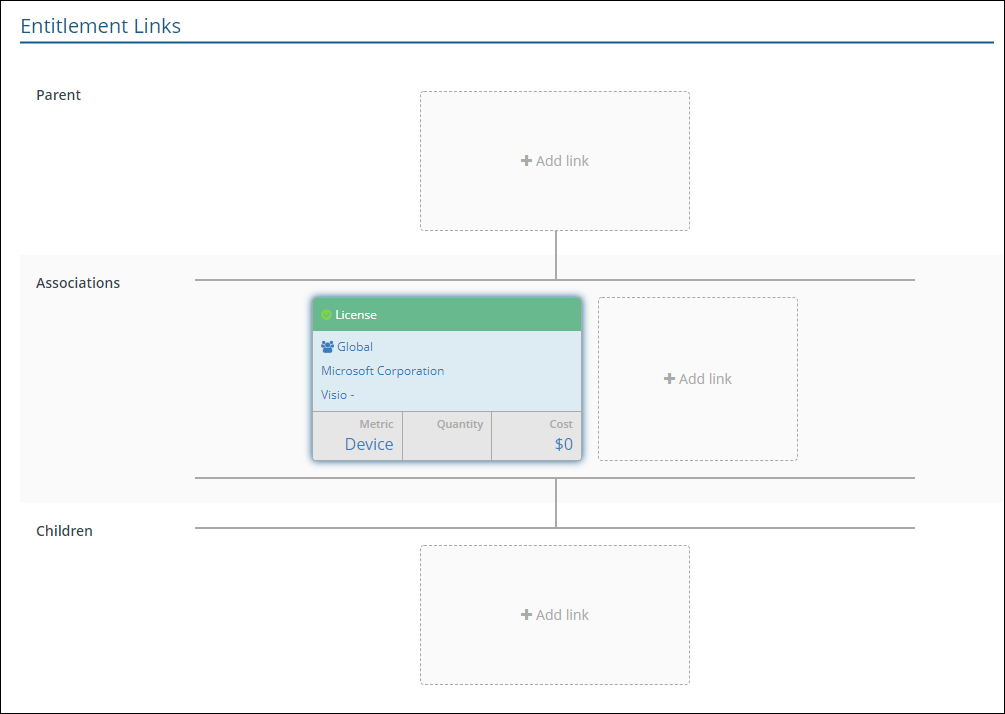Click the Children section label
1005x714 pixels.
(64, 531)
